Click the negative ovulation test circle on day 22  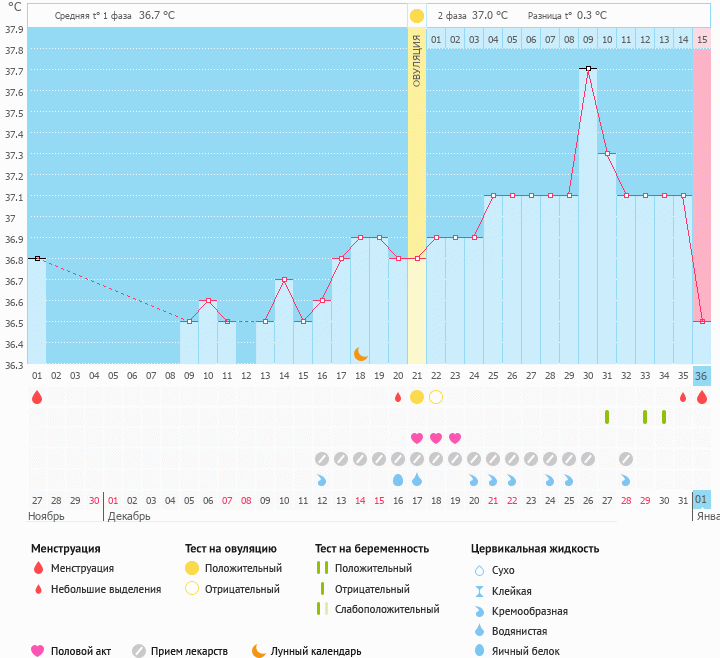click(x=436, y=397)
